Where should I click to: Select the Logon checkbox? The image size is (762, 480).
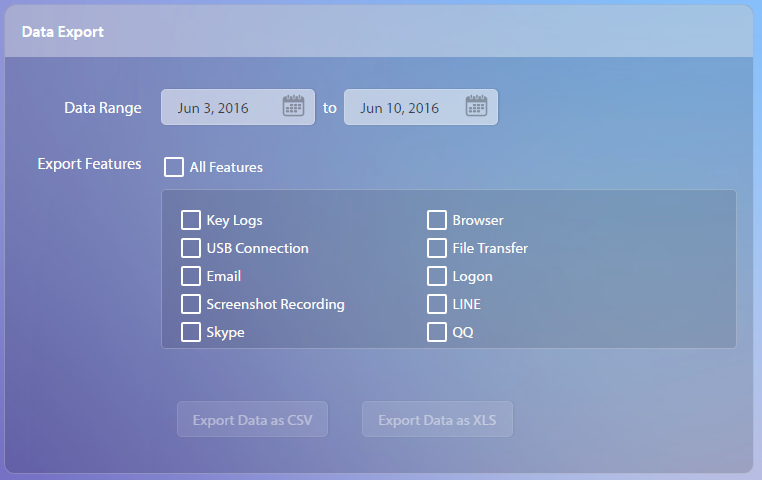click(x=437, y=276)
